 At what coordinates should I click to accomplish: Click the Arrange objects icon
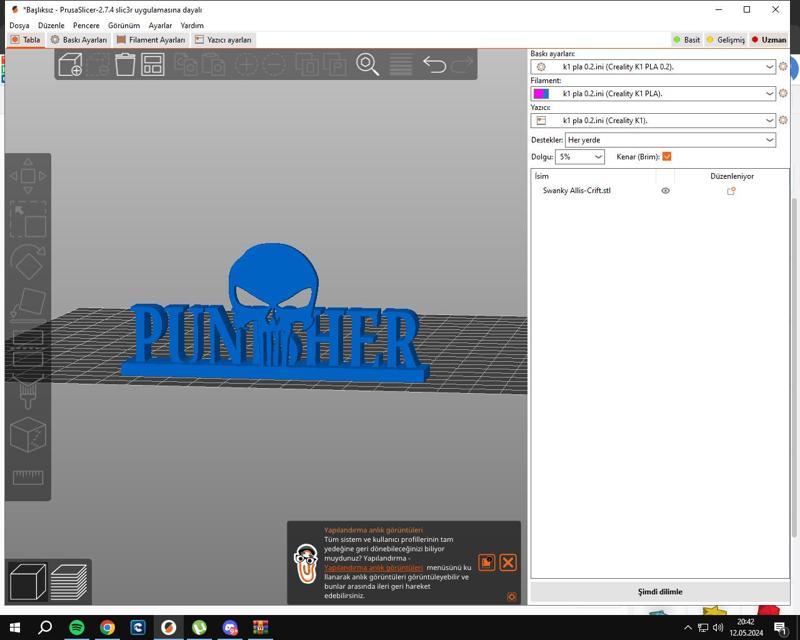click(153, 65)
